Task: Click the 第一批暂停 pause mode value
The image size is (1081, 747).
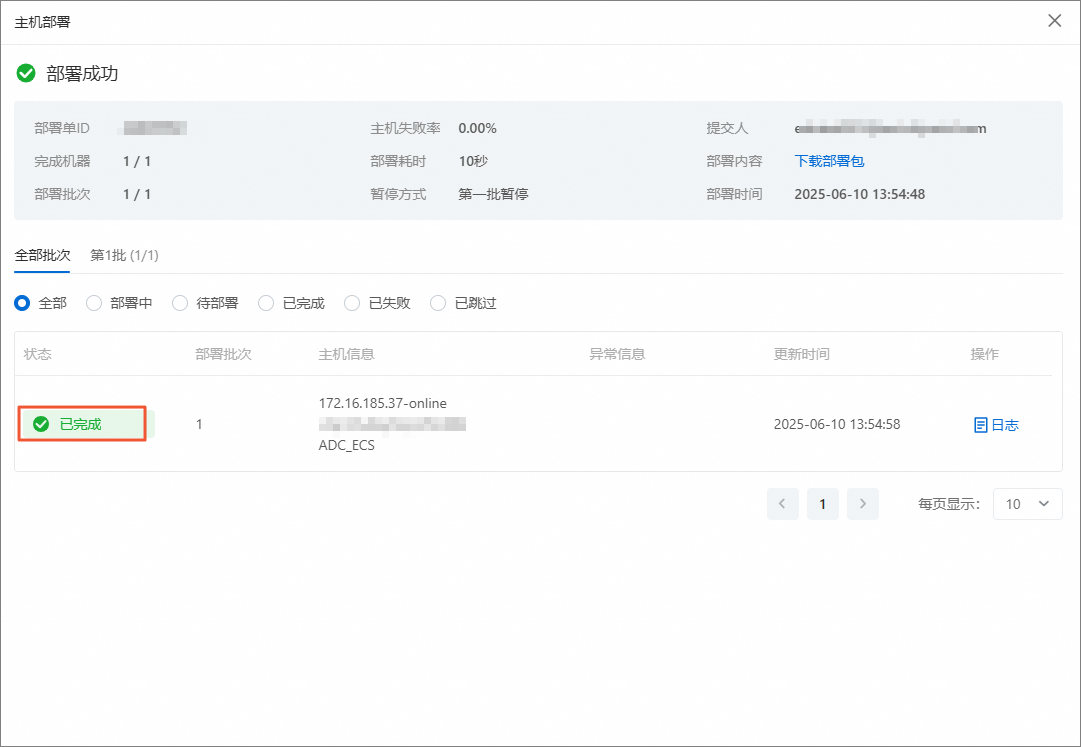Action: click(x=494, y=194)
